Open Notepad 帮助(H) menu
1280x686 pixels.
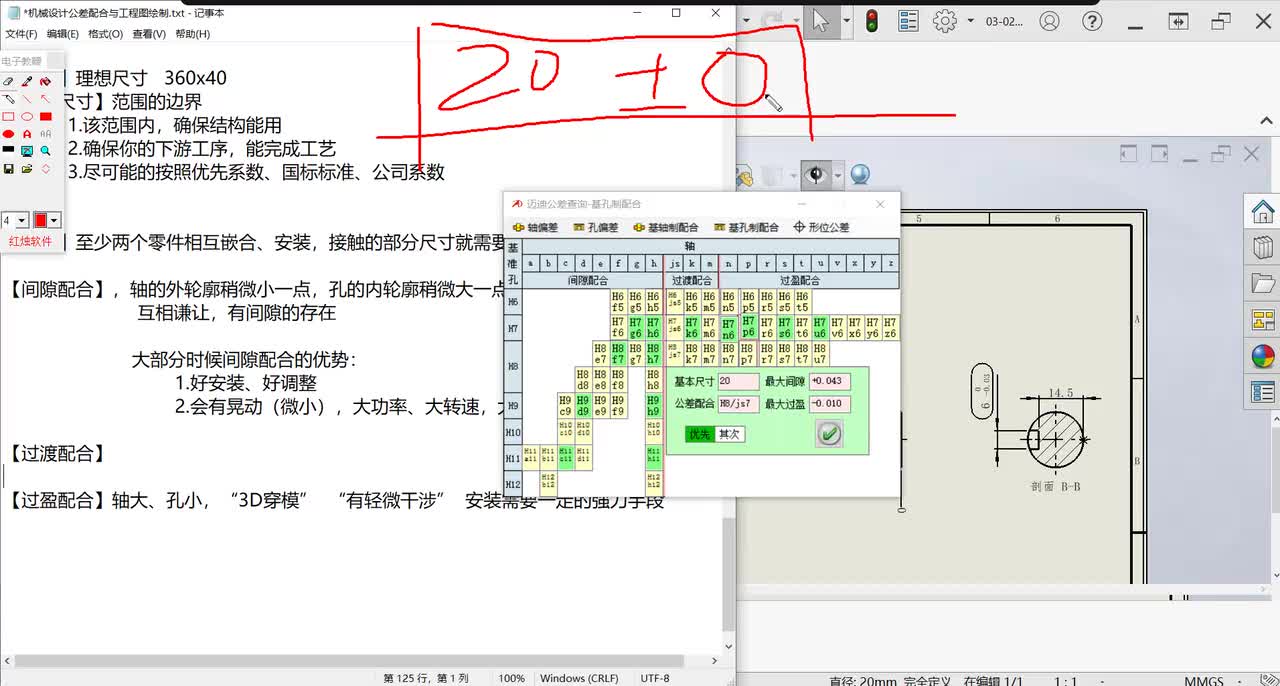[192, 34]
